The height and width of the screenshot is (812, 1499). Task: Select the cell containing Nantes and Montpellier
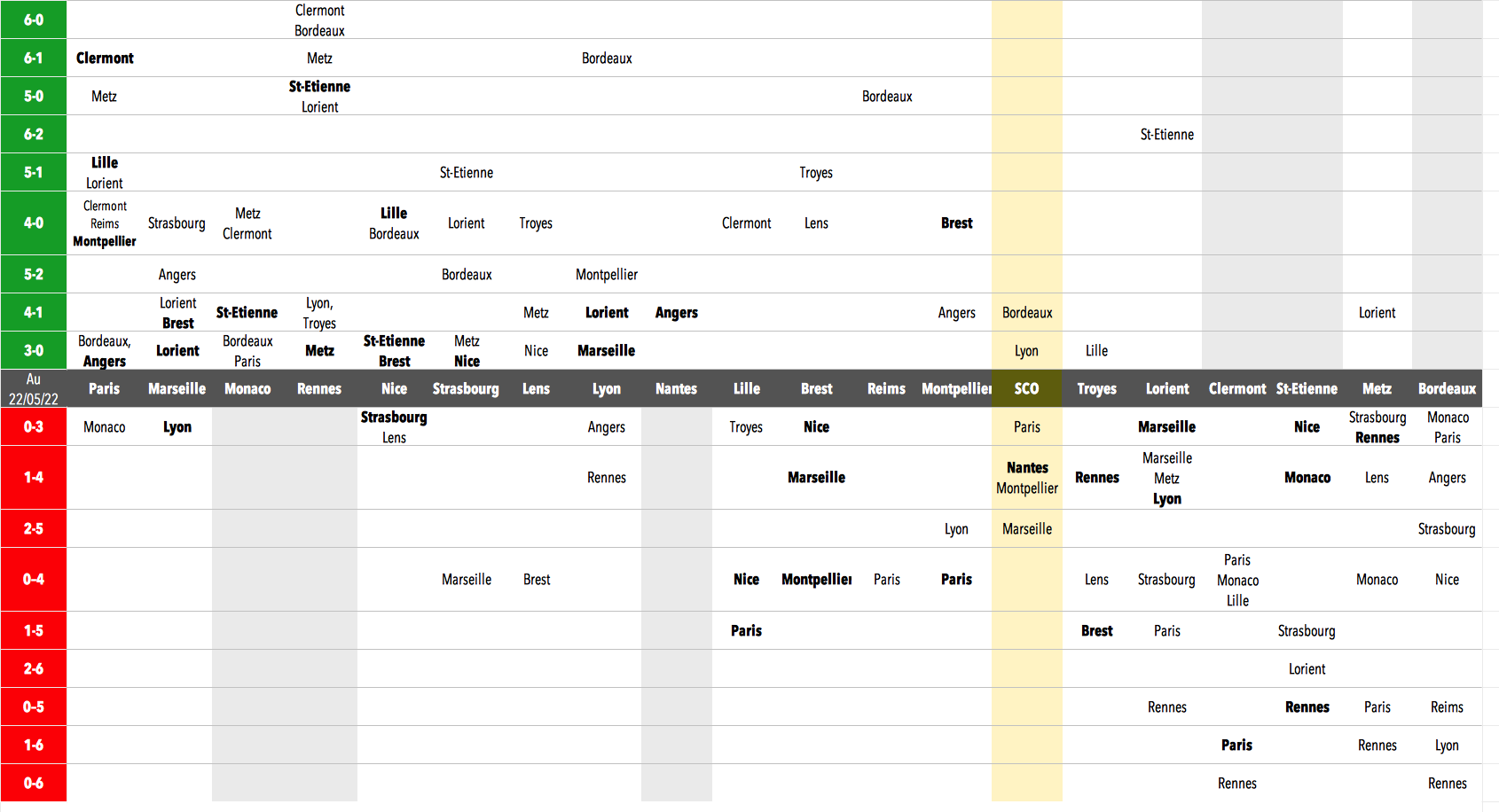(x=1027, y=478)
